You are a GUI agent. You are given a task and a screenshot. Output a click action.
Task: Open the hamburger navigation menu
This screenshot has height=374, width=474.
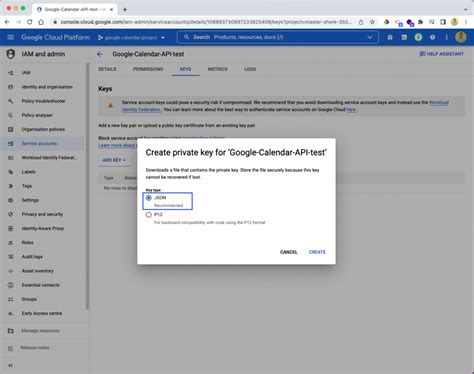[10, 37]
